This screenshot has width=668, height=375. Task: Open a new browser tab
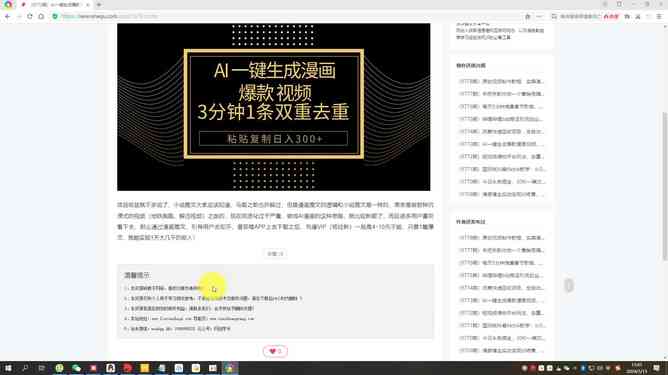point(99,5)
